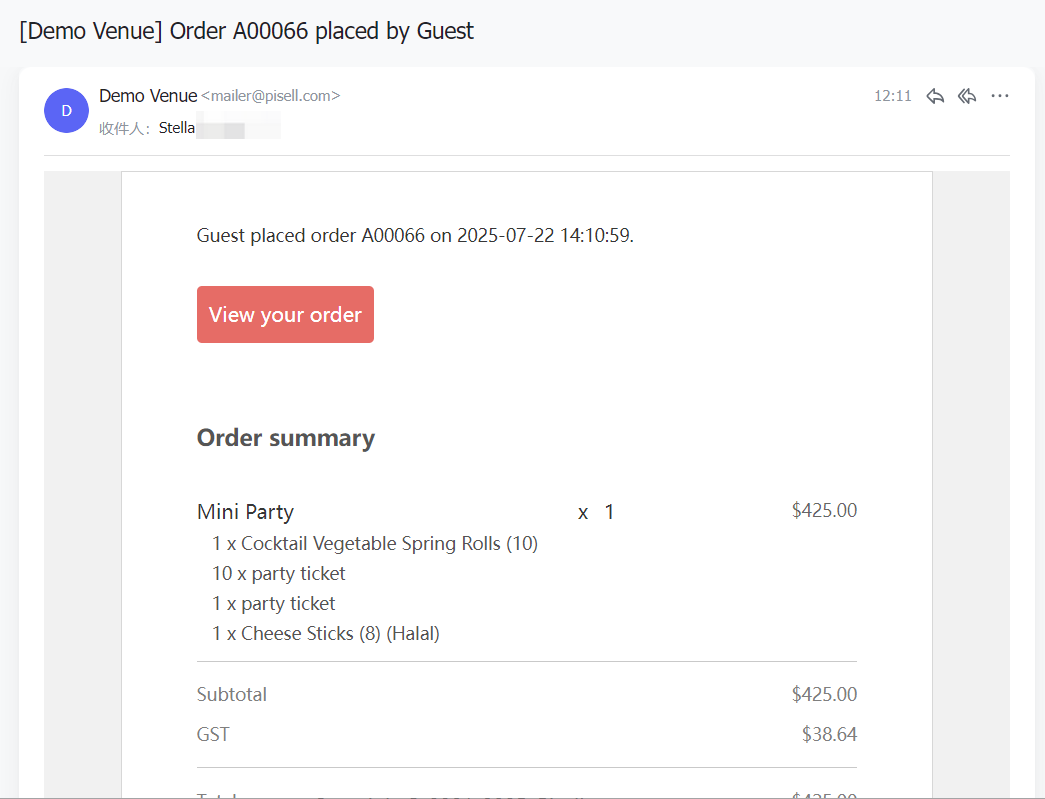1045x799 pixels.
Task: Click the Subtotal amount $425.00
Action: 824,694
